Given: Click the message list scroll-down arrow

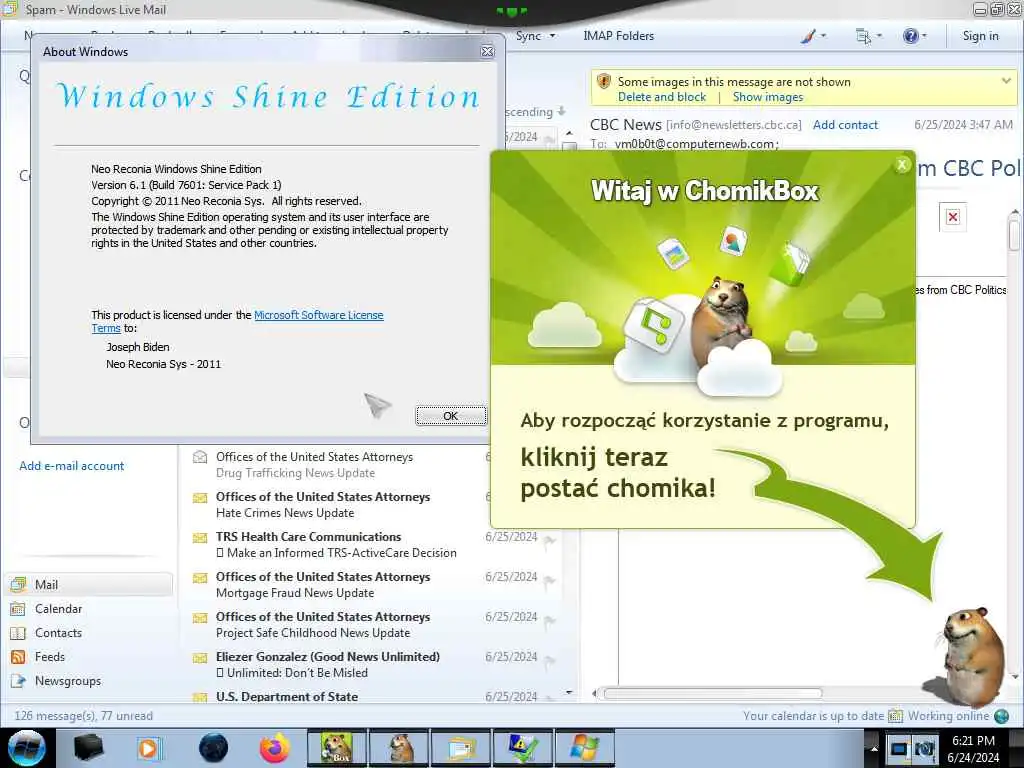Looking at the screenshot, I should (569, 692).
